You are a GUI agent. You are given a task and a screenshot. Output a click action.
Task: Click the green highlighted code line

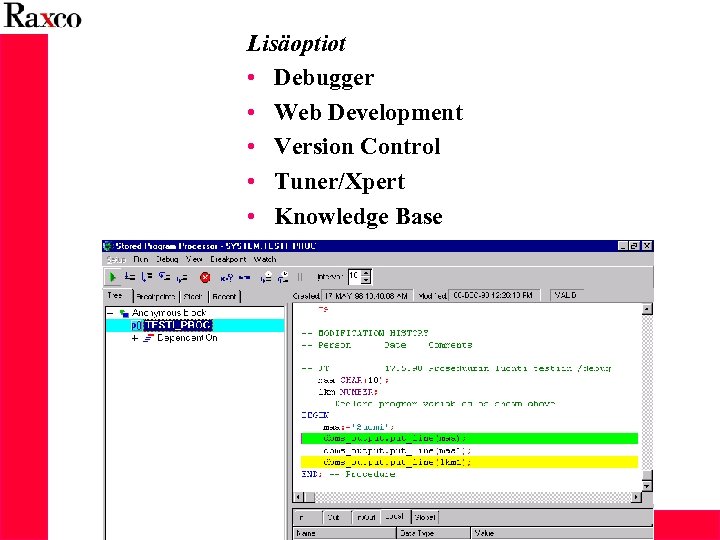pos(469,439)
